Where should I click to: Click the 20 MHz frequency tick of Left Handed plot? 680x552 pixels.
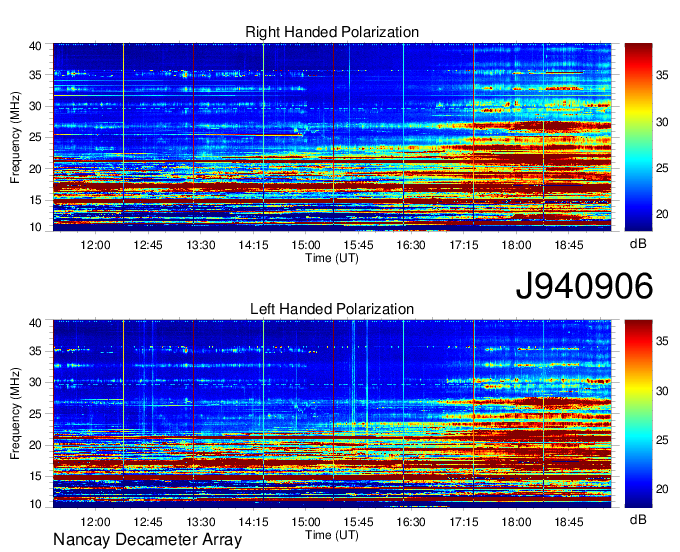[x=35, y=445]
